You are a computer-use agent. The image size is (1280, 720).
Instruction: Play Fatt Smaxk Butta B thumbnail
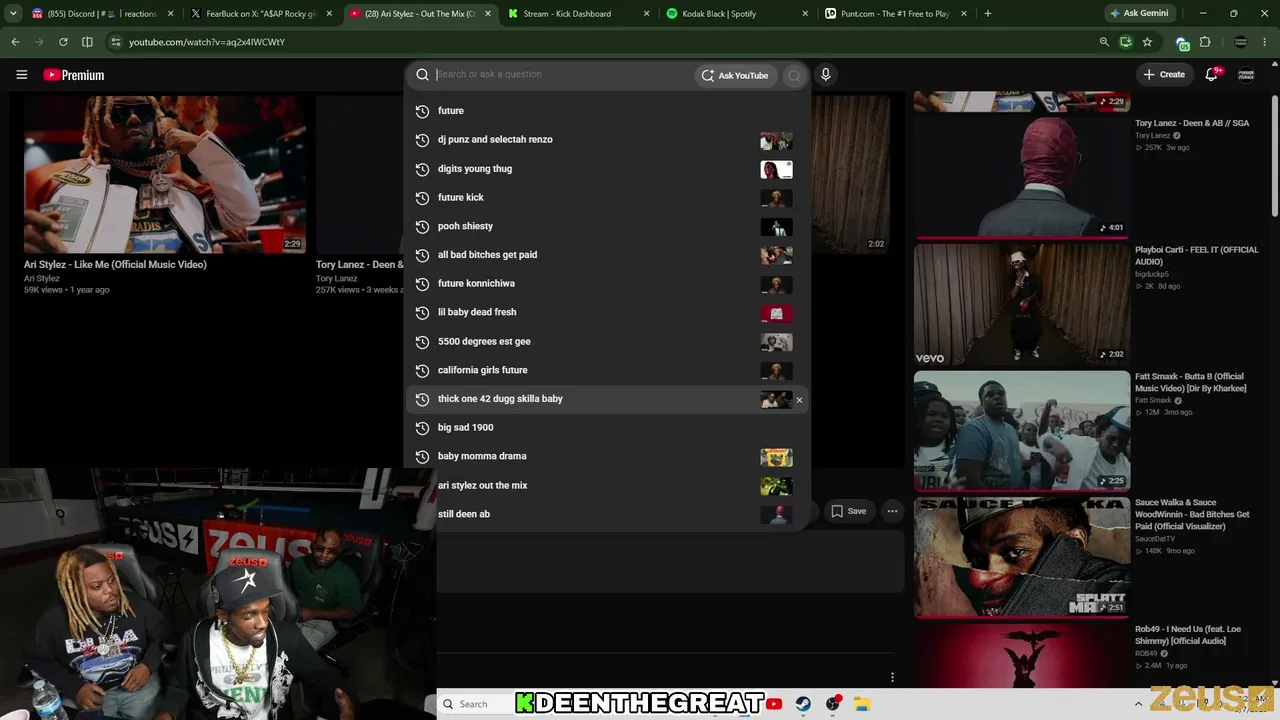pos(1022,431)
